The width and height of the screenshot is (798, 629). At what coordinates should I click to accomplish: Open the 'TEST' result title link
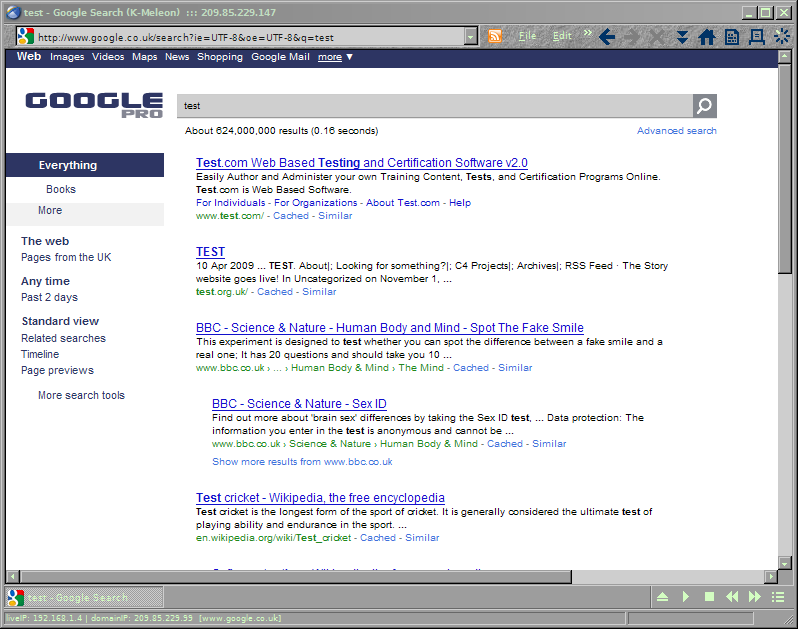(x=210, y=252)
